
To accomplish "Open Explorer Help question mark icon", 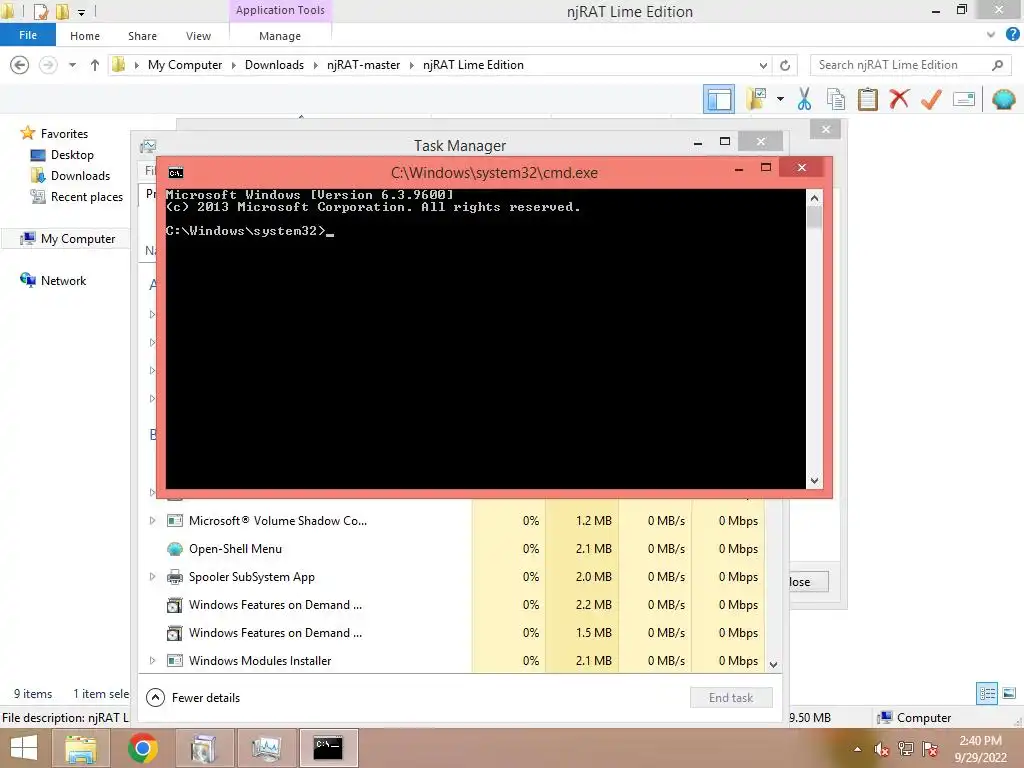I will coord(1012,35).
